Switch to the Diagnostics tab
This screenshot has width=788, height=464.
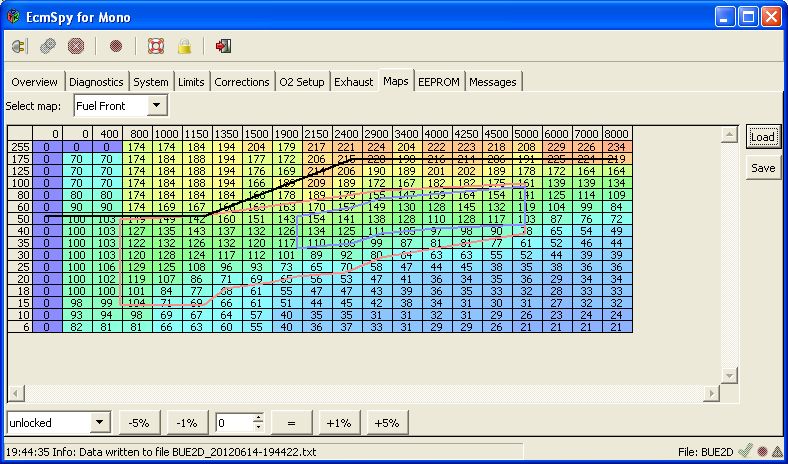pyautogui.click(x=97, y=82)
